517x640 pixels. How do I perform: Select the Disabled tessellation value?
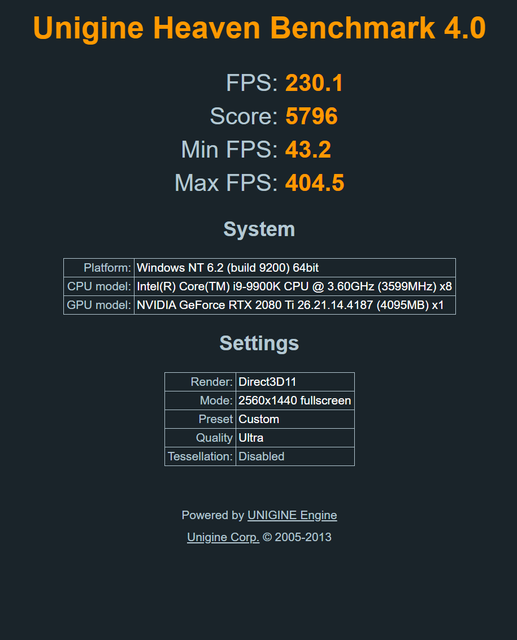295,456
